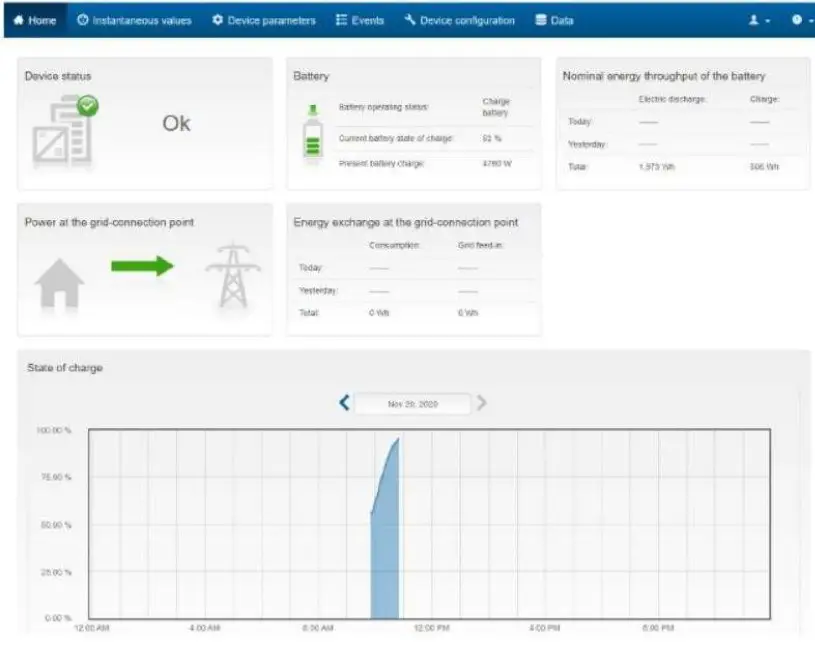815x656 pixels.
Task: Click the "8:00 AM" x-axis label
Action: pyautogui.click(x=318, y=628)
